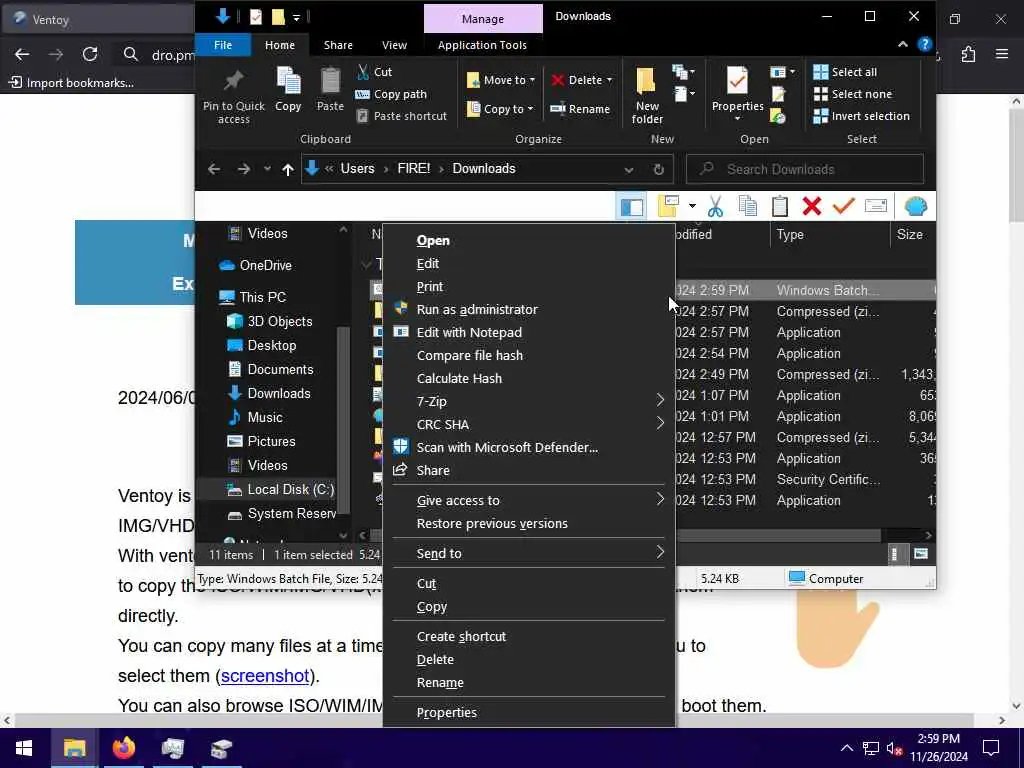Click the Cut scissors in ribbon
The height and width of the screenshot is (768, 1024).
click(363, 72)
